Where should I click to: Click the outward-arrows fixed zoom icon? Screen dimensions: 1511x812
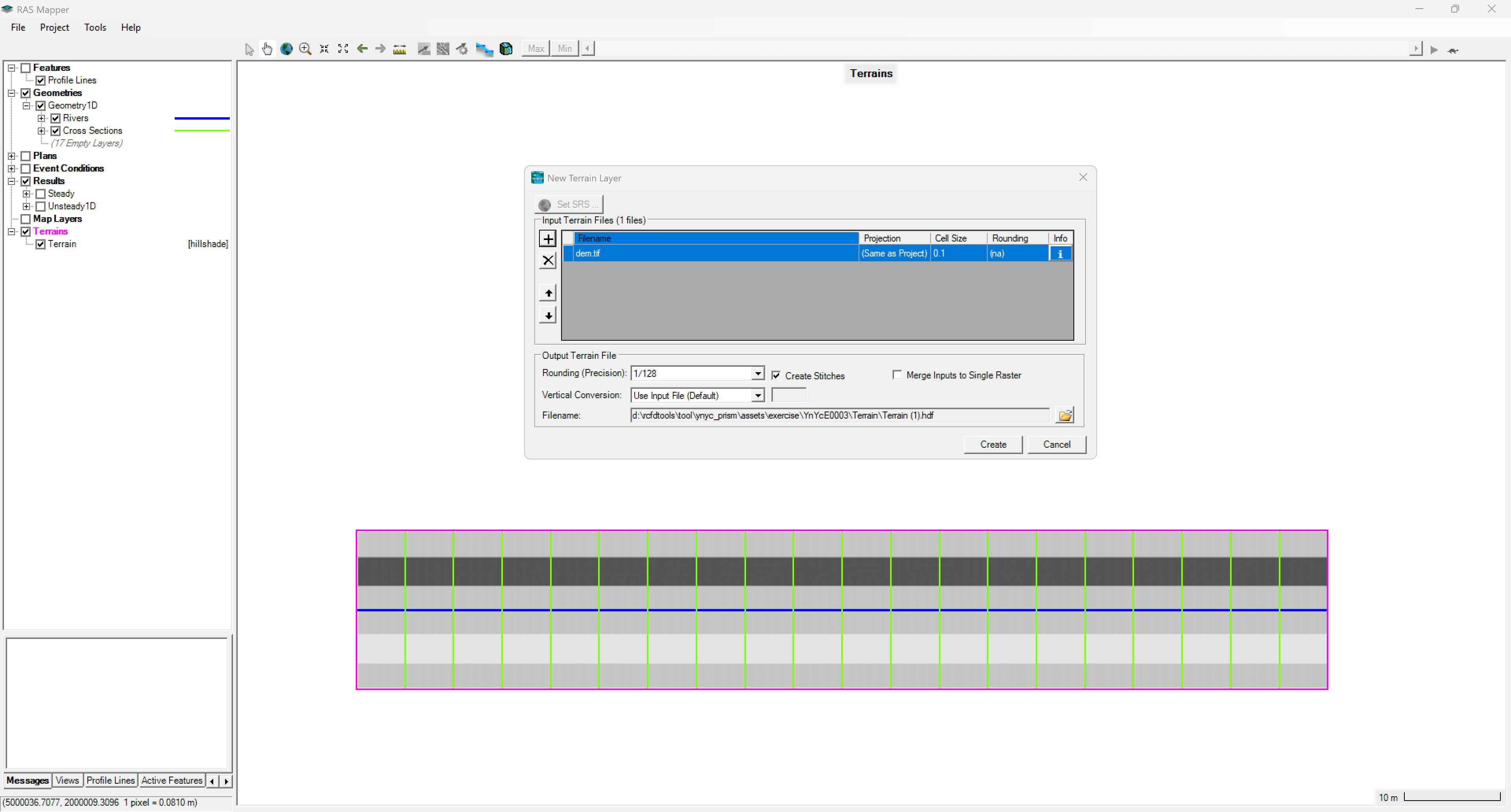click(343, 49)
